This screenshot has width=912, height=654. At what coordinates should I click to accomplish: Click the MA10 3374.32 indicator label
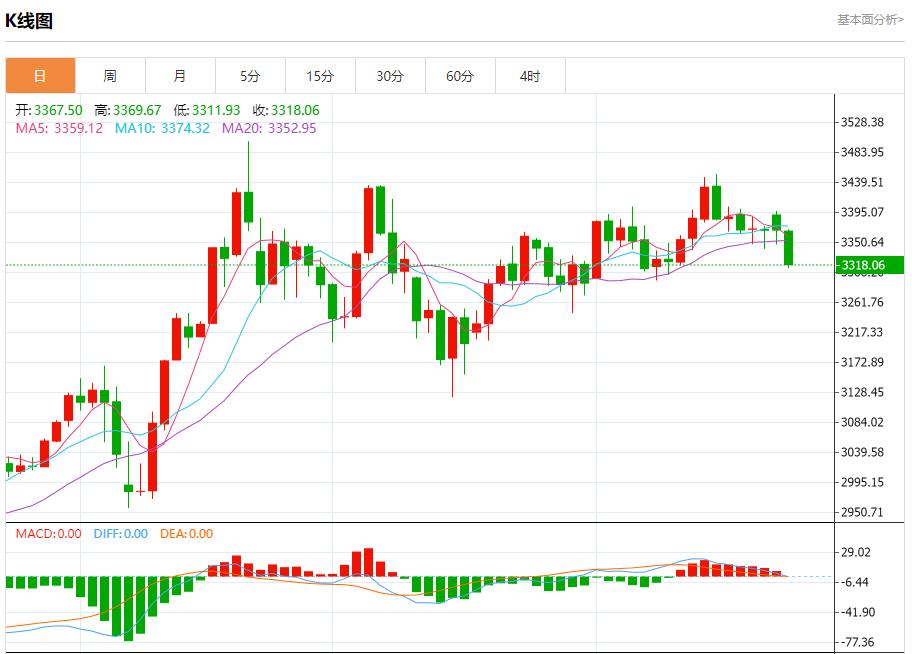(x=162, y=128)
